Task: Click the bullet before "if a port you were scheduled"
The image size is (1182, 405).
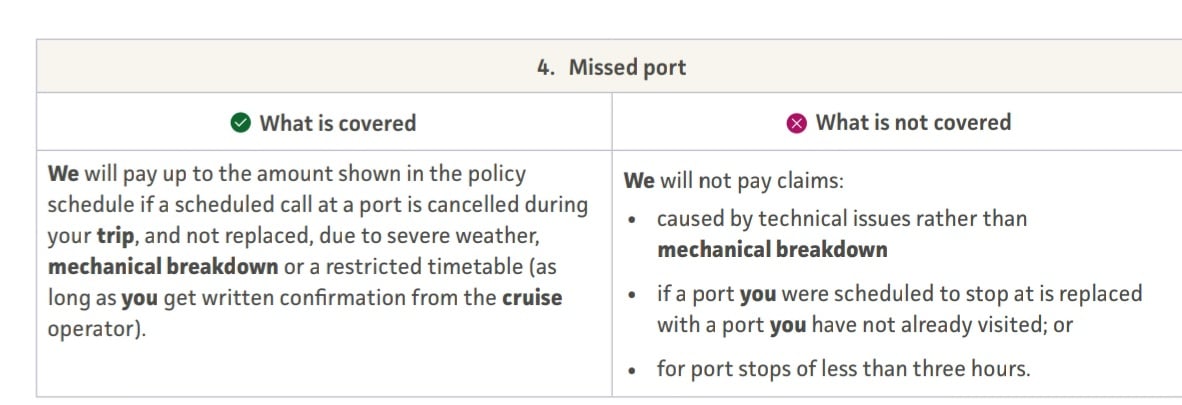Action: (x=634, y=296)
